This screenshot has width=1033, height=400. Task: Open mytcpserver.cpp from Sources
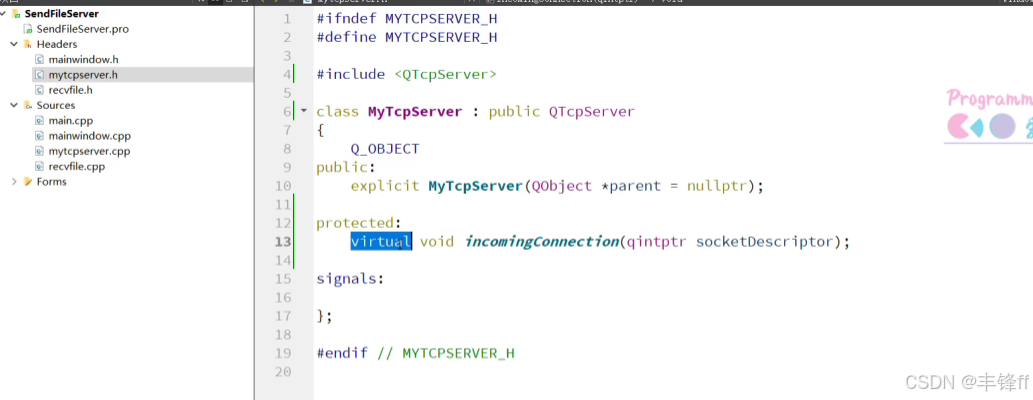[90, 152]
